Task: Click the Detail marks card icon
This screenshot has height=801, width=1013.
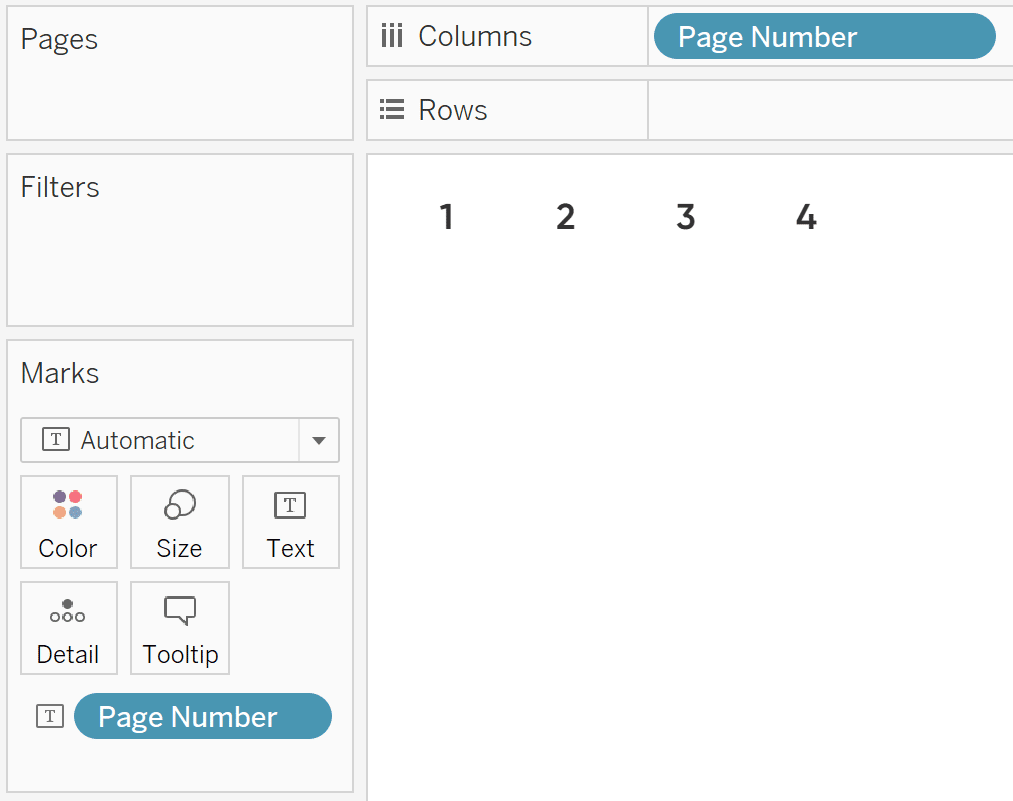Action: [x=67, y=611]
